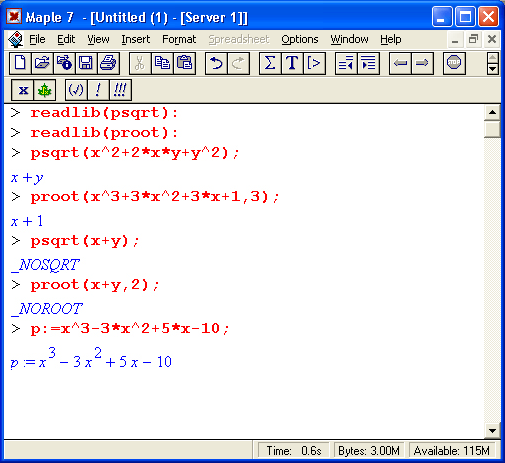Open the Edit menu

(x=66, y=39)
